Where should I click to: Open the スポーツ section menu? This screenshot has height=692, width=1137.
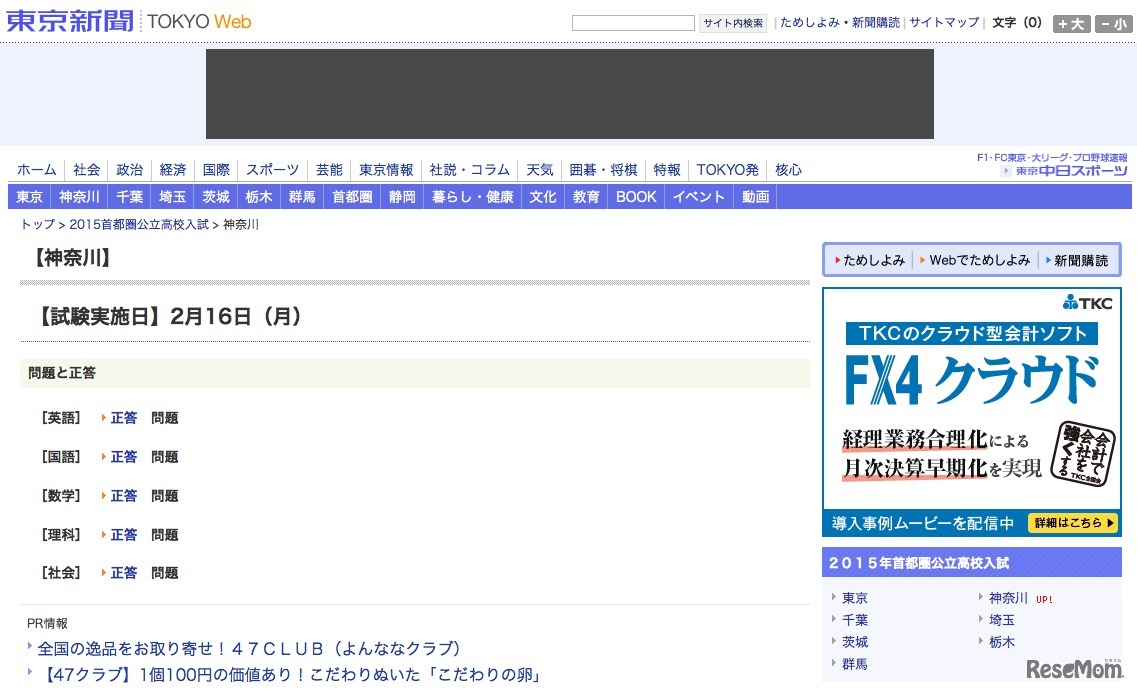pos(271,169)
